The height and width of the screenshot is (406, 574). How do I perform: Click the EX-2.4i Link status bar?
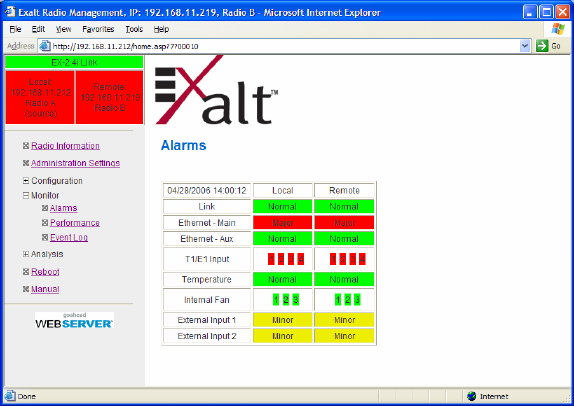click(74, 62)
